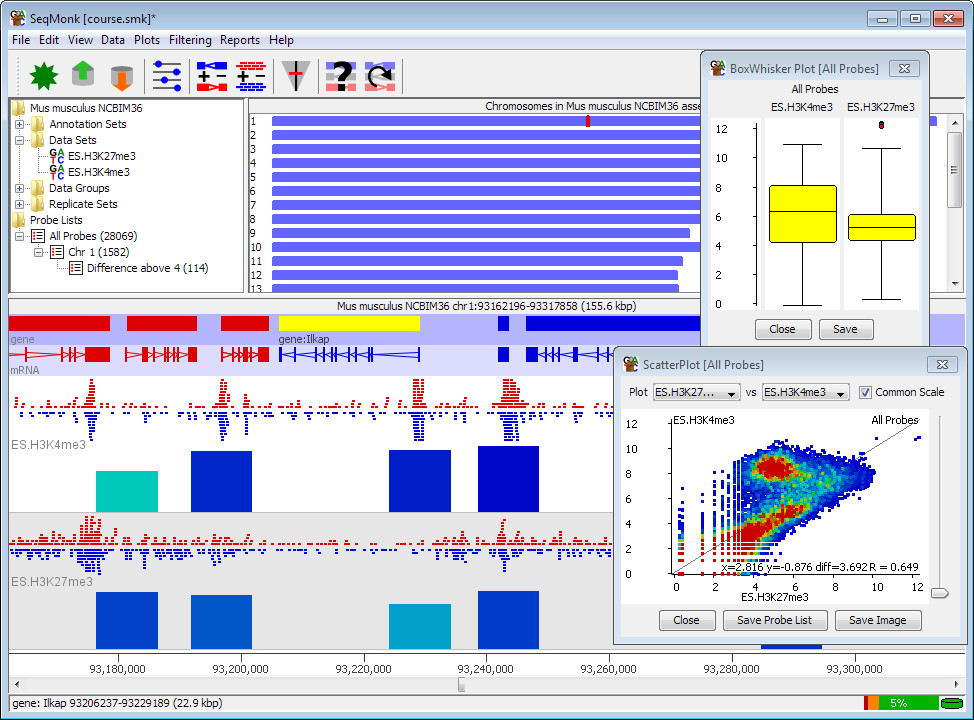Viewport: 974px width, 720px height.
Task: Click the SeqMonk application icon in title bar
Action: point(17,17)
